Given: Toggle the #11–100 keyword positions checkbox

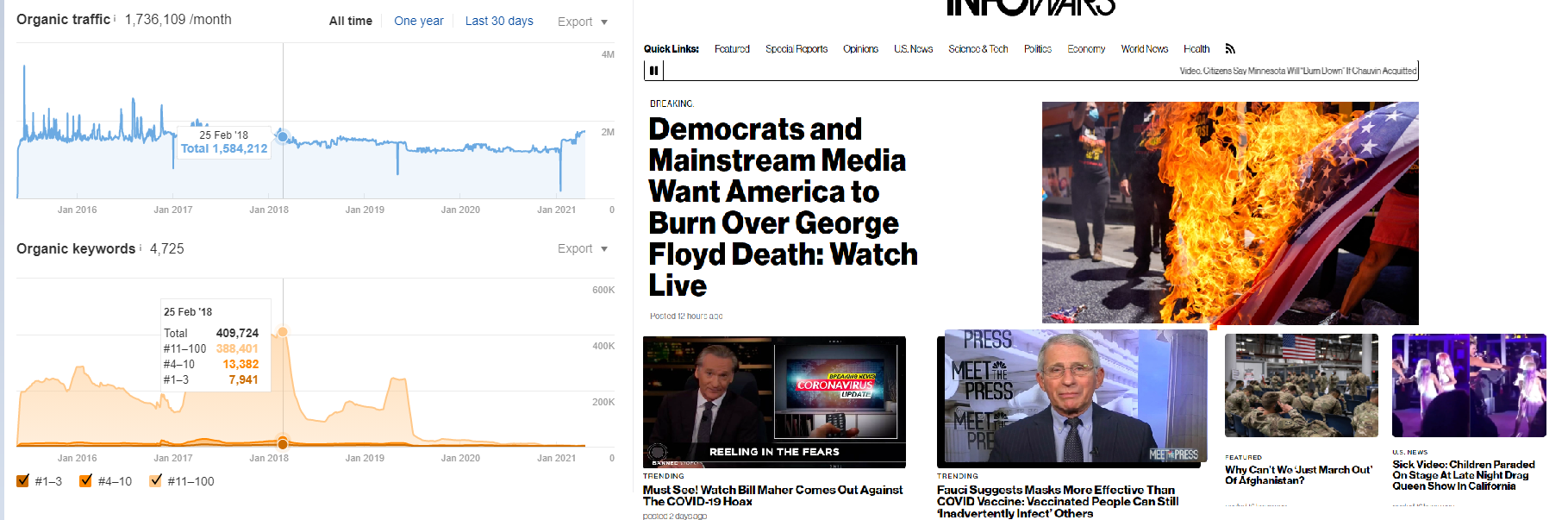Looking at the screenshot, I should (x=155, y=480).
